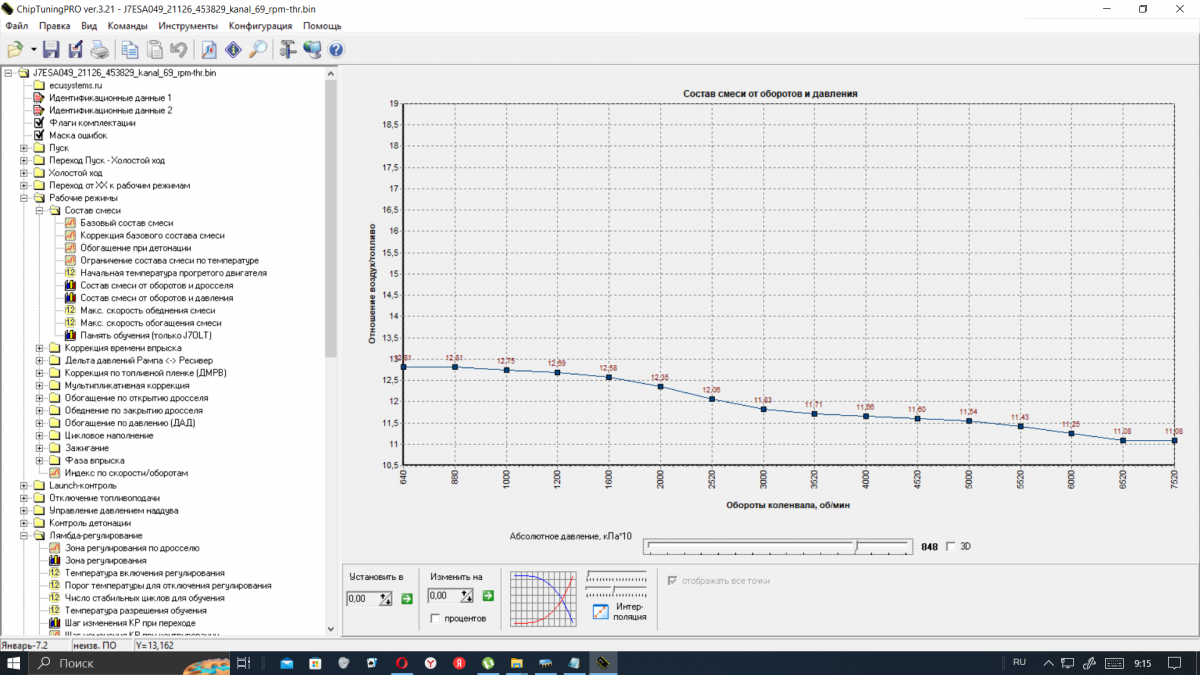Click the blue question mark help icon
1200x675 pixels.
[336, 49]
